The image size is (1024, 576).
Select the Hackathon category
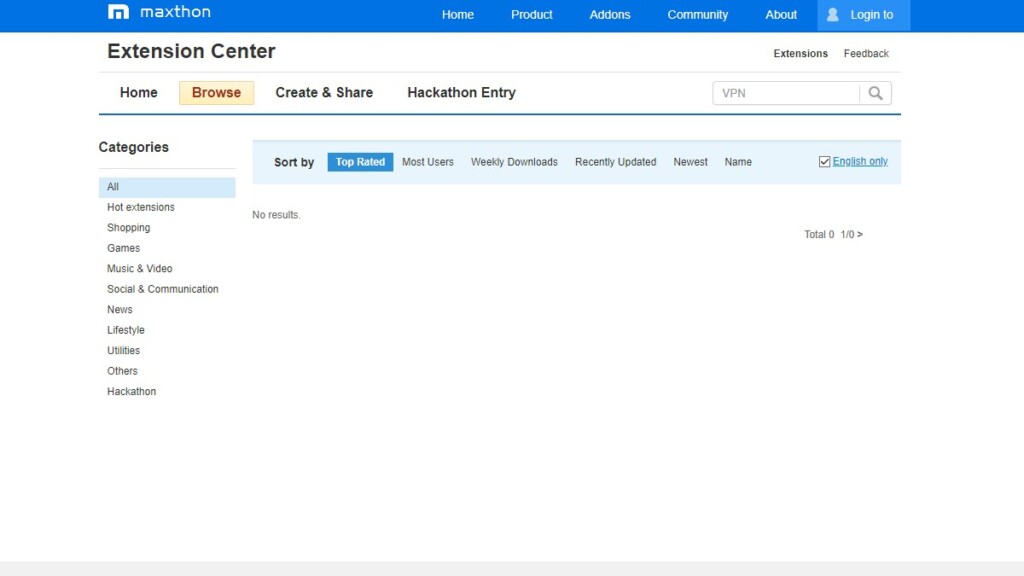131,392
